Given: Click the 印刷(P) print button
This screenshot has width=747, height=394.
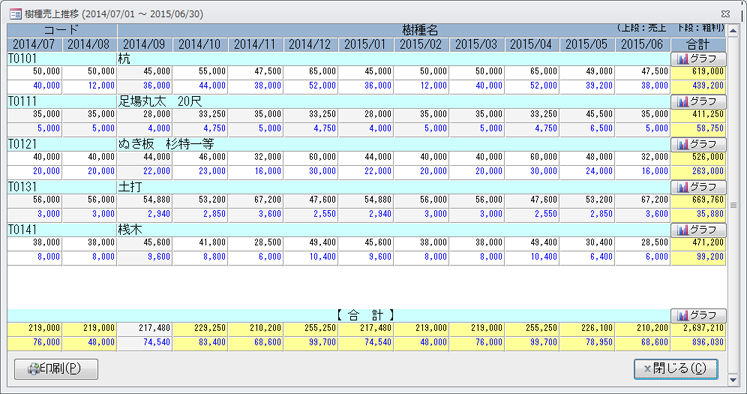Looking at the screenshot, I should pyautogui.click(x=56, y=369).
